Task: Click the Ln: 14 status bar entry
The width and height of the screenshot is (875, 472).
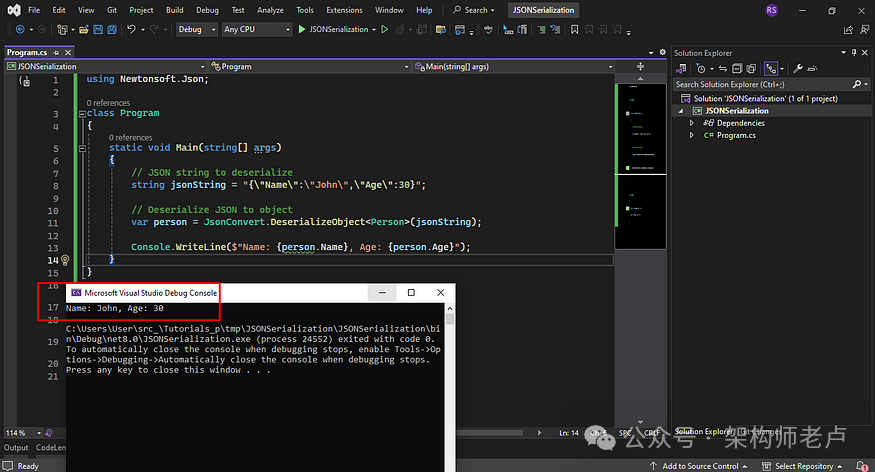Action: (x=569, y=433)
